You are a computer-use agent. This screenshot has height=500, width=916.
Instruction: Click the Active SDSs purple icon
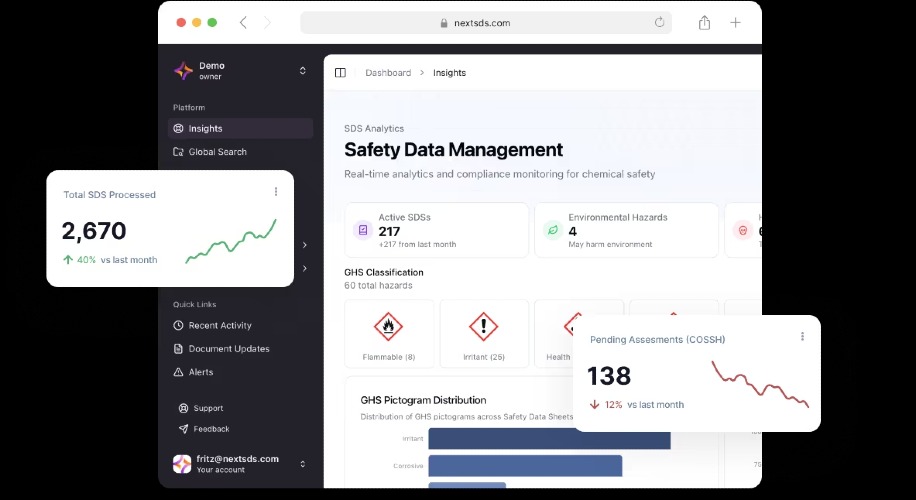(x=363, y=230)
